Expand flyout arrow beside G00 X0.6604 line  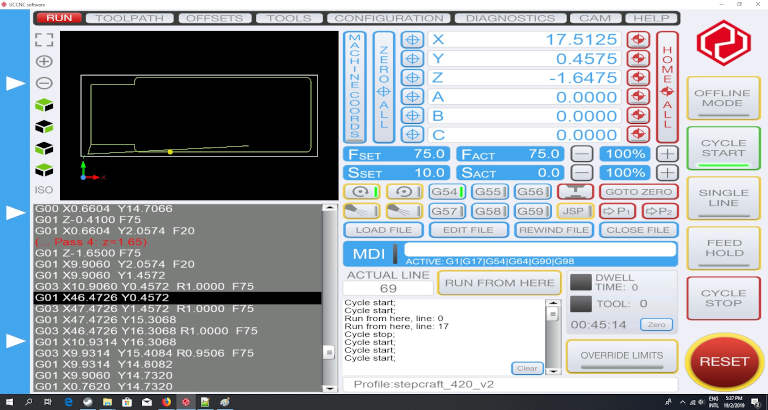pos(15,212)
